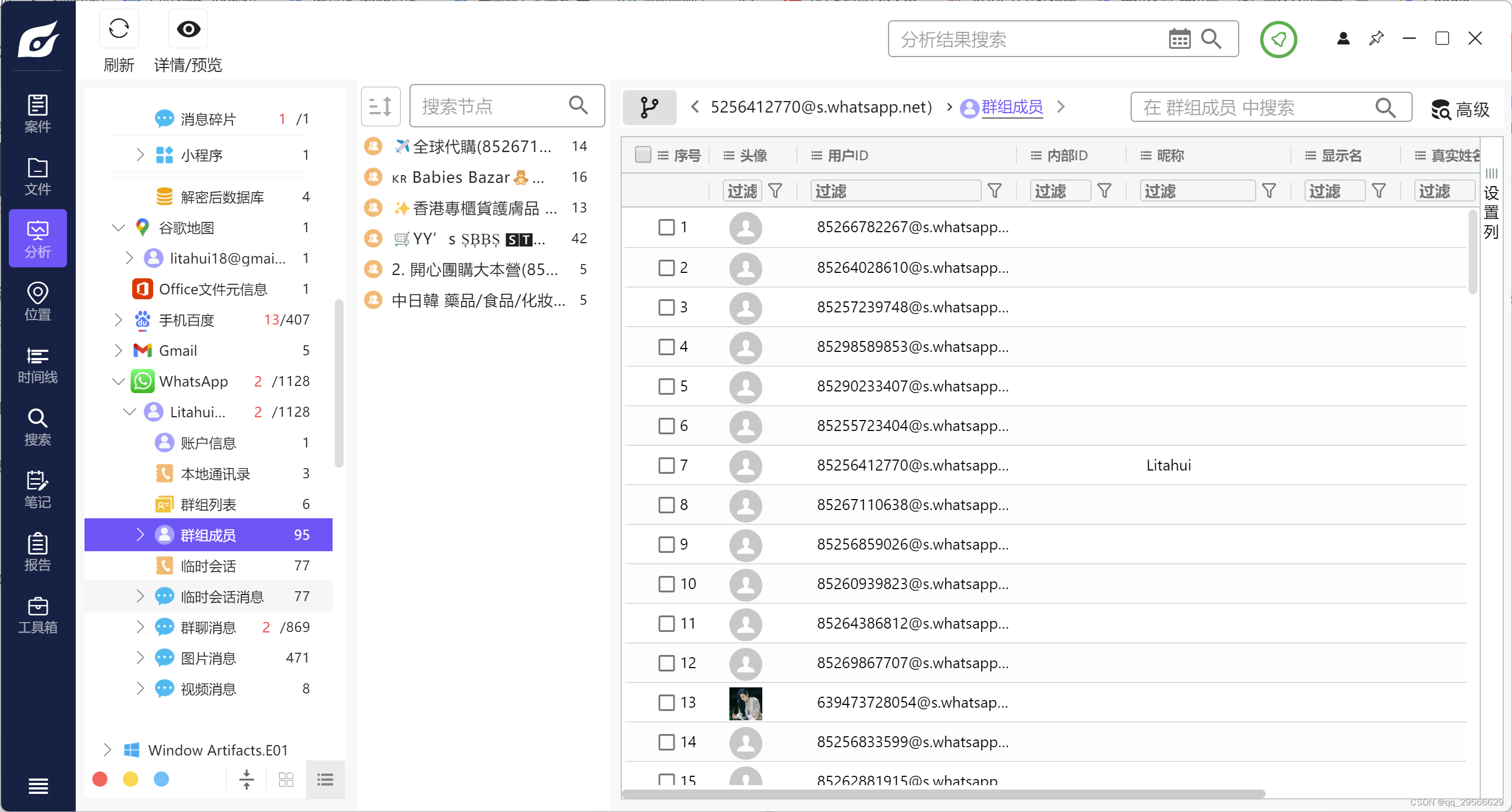Click the filter funnel for 显示名 column

(1378, 191)
